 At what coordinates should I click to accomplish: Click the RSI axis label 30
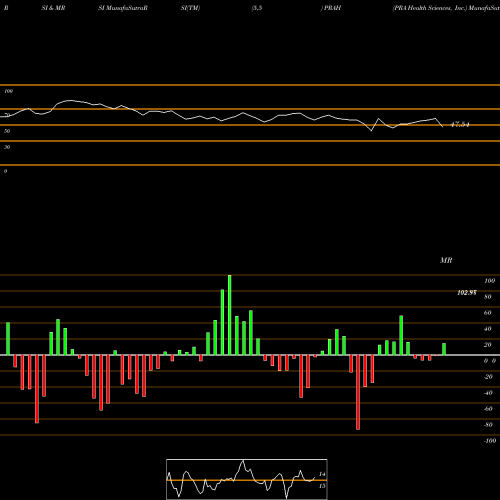click(7, 147)
